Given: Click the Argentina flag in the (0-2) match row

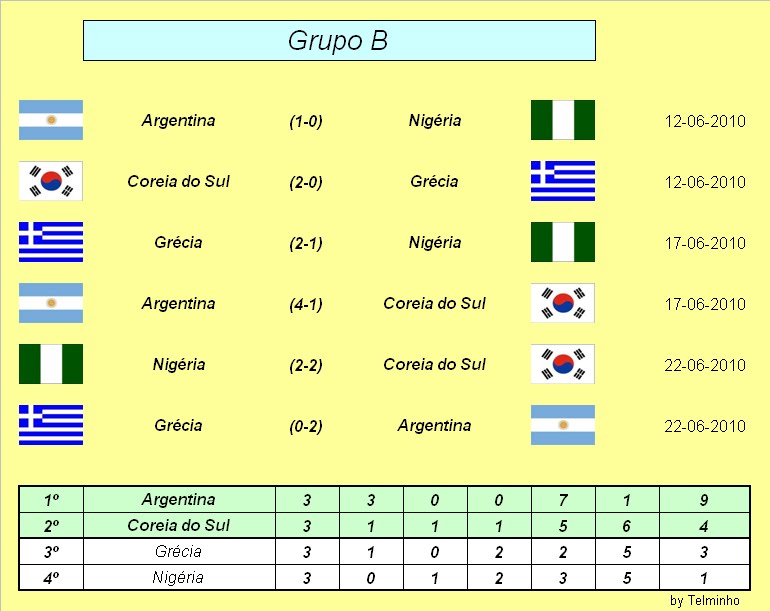Looking at the screenshot, I should (x=563, y=425).
